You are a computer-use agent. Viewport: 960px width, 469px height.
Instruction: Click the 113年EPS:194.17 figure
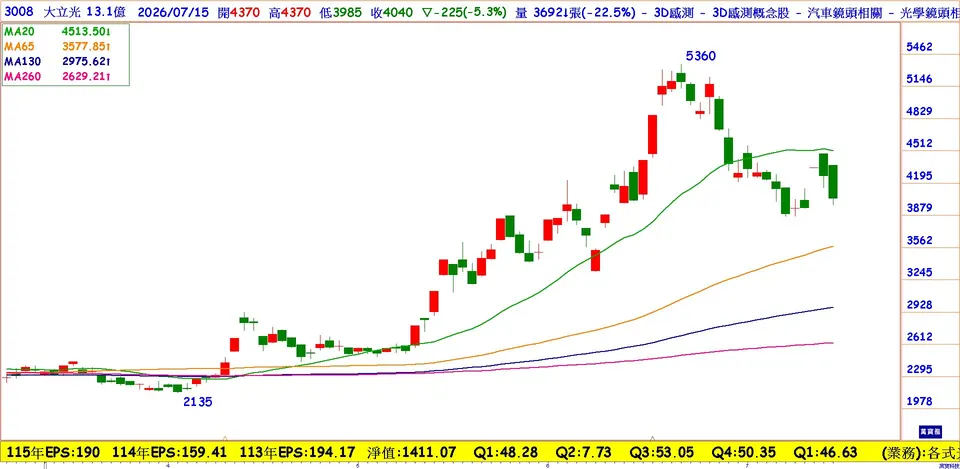tap(299, 452)
